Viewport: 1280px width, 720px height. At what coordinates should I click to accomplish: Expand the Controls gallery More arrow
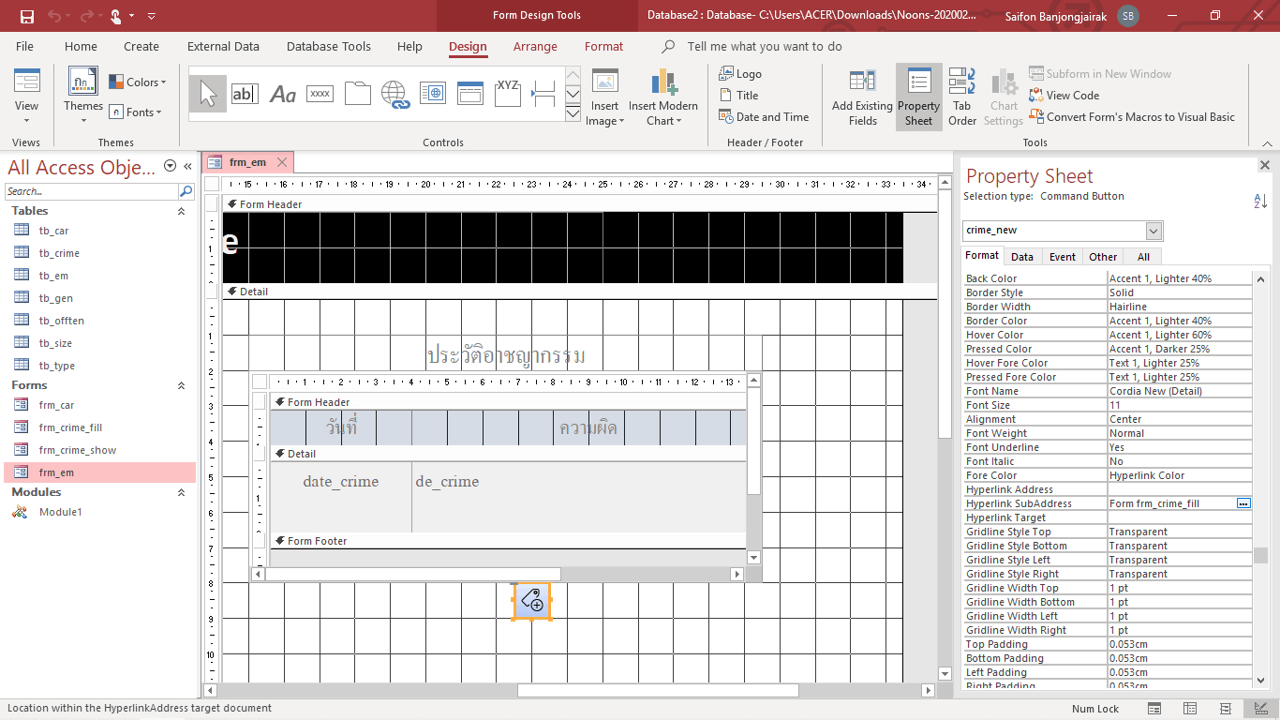pos(573,114)
